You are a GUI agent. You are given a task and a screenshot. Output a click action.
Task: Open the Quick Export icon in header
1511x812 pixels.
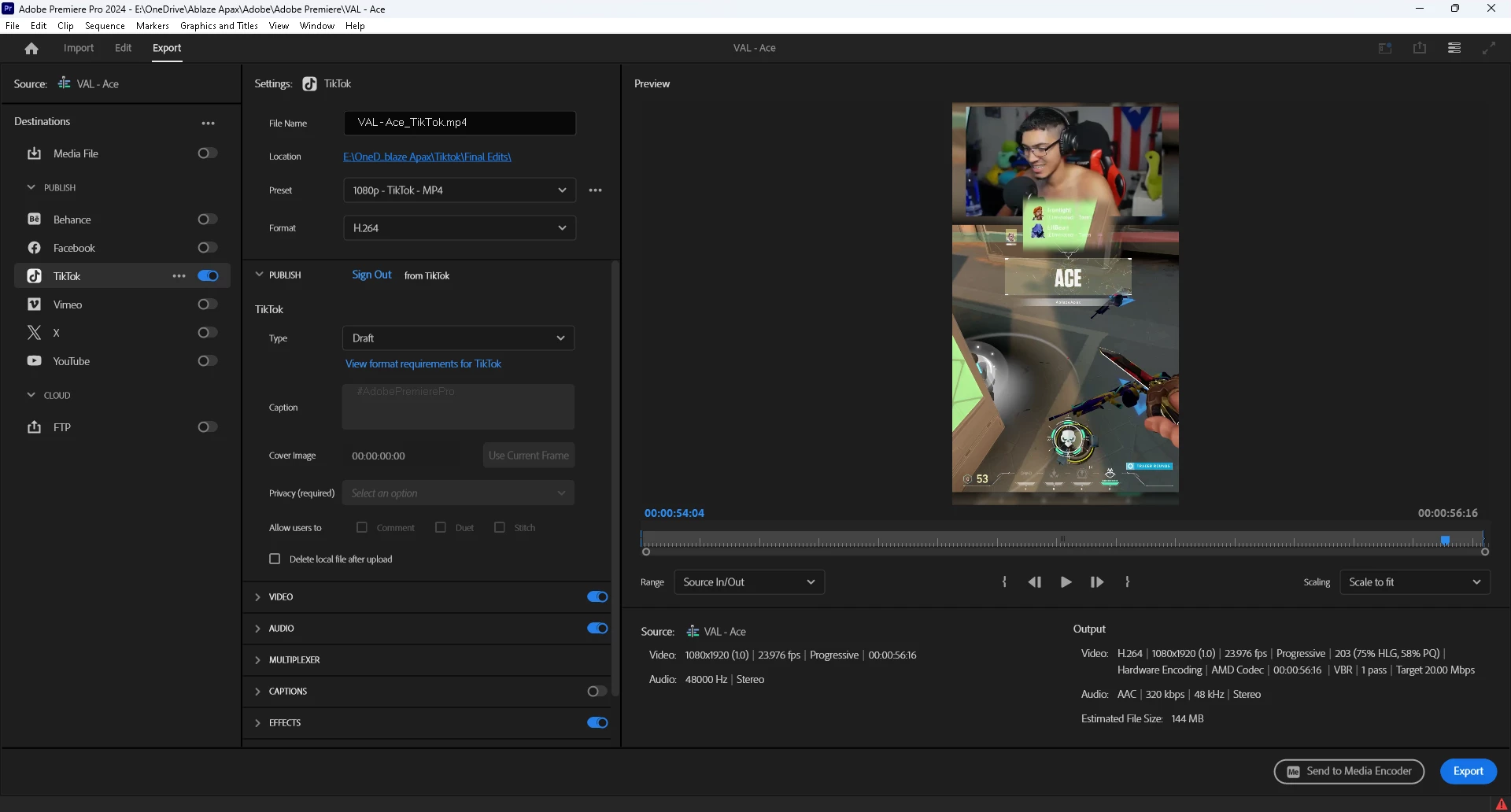(x=1420, y=48)
